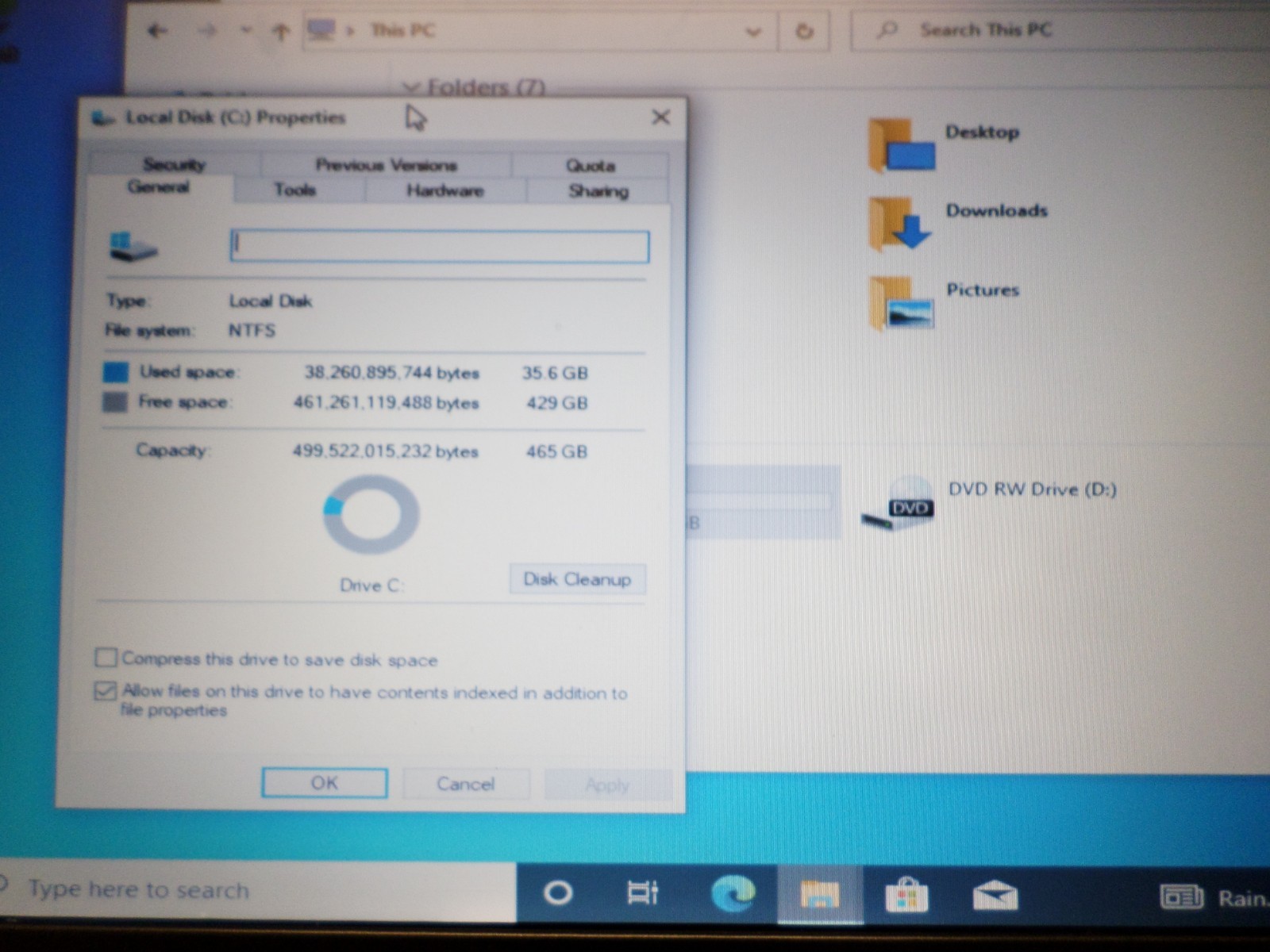Click This PC icon in address bar
The width and height of the screenshot is (1270, 952).
[321, 31]
